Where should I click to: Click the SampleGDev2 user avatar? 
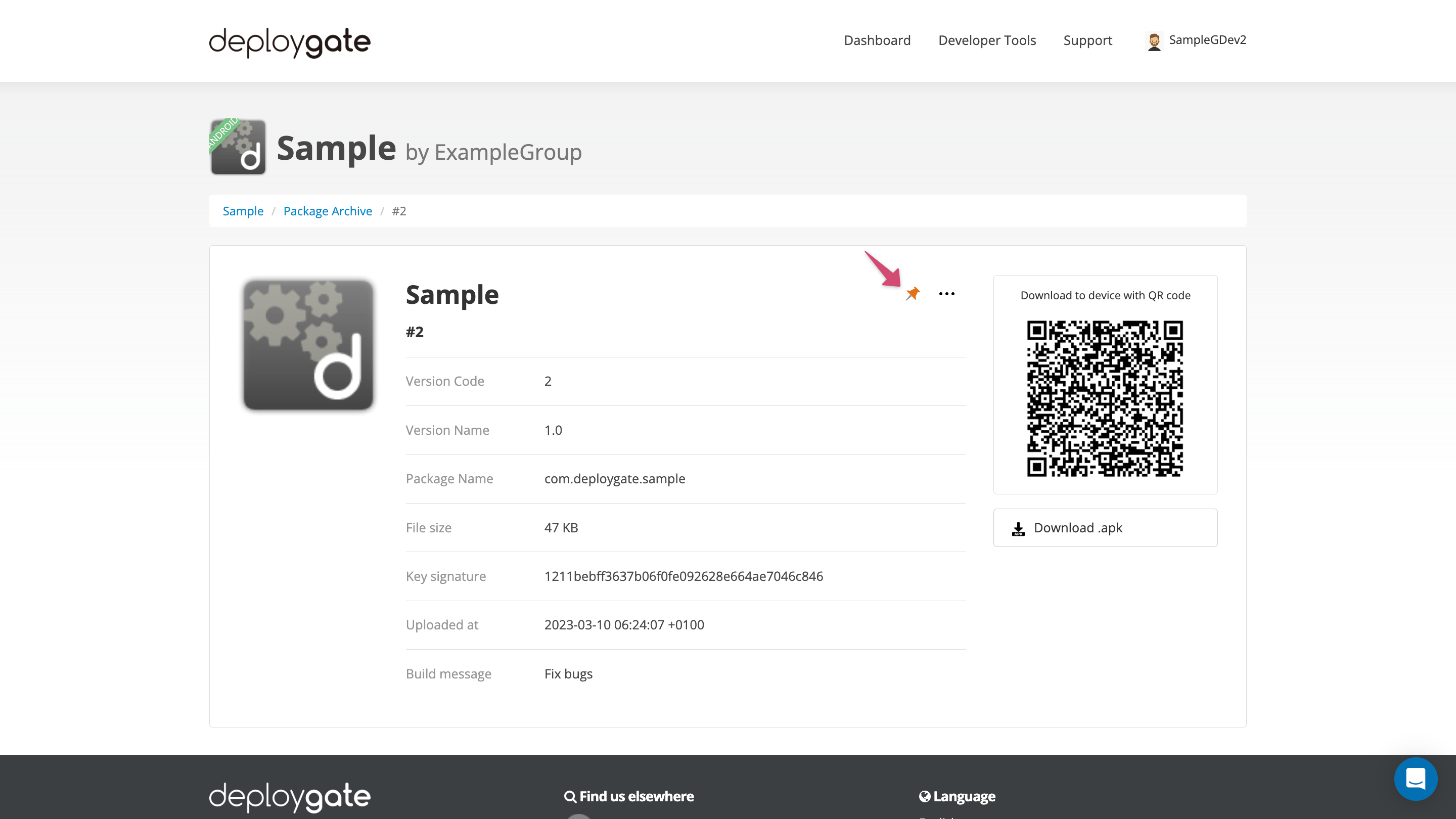point(1154,40)
